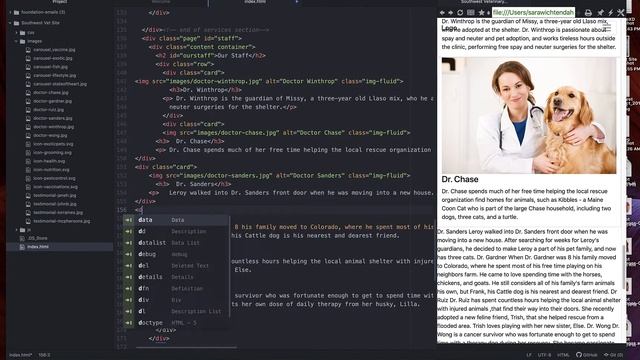
Task: Click the UTF-8 encoding selector in status bar
Action: click(x=544, y=355)
